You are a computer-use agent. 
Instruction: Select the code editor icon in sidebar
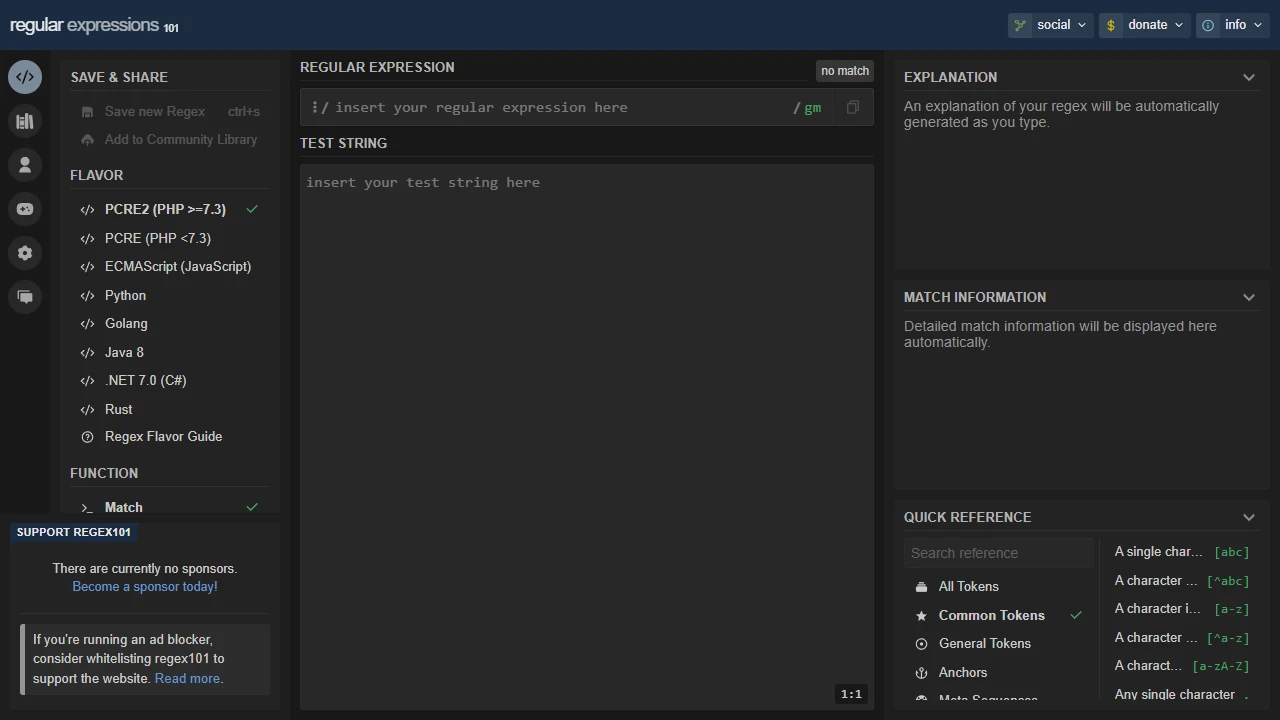point(24,76)
